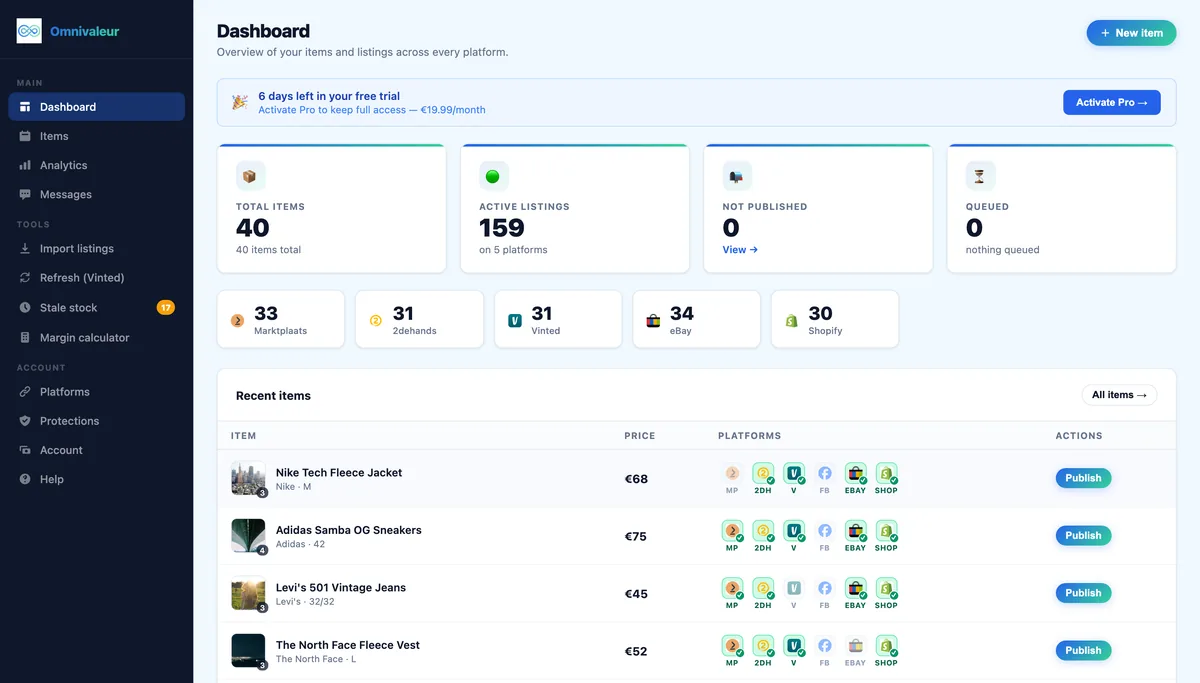Open Dashboard in the sidebar

coord(96,107)
